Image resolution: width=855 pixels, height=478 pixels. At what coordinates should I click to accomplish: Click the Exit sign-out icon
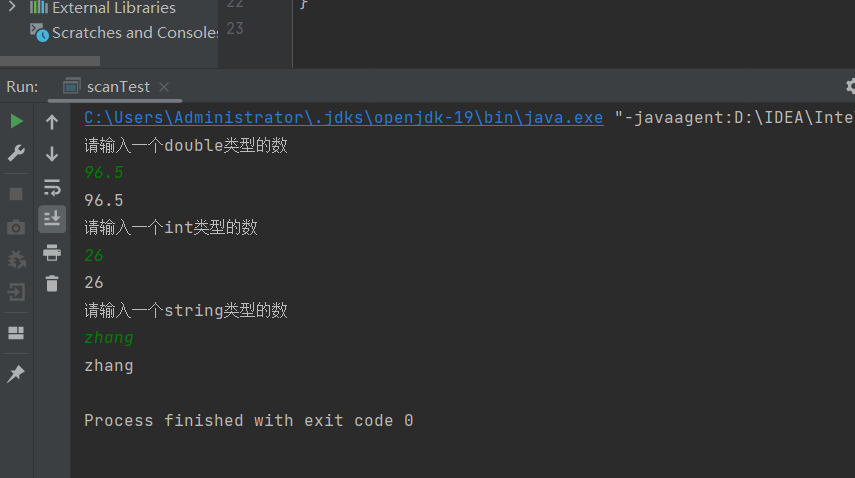(x=16, y=292)
